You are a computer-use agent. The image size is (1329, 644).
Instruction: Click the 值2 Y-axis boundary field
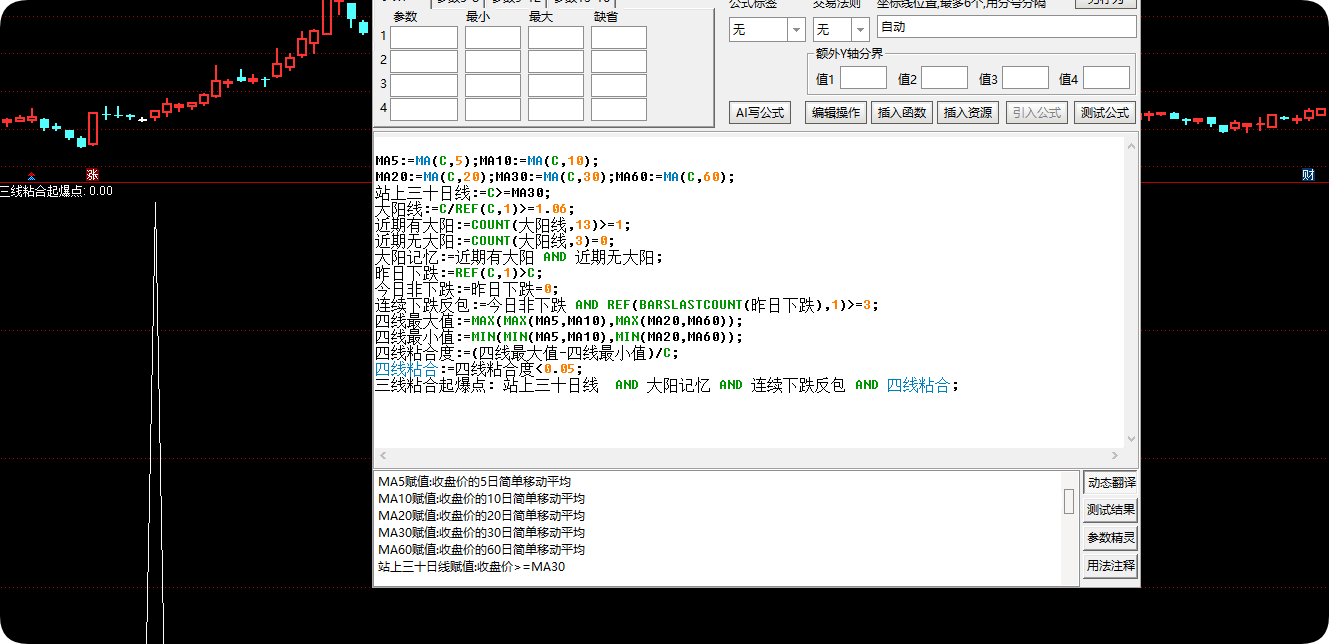[x=944, y=78]
